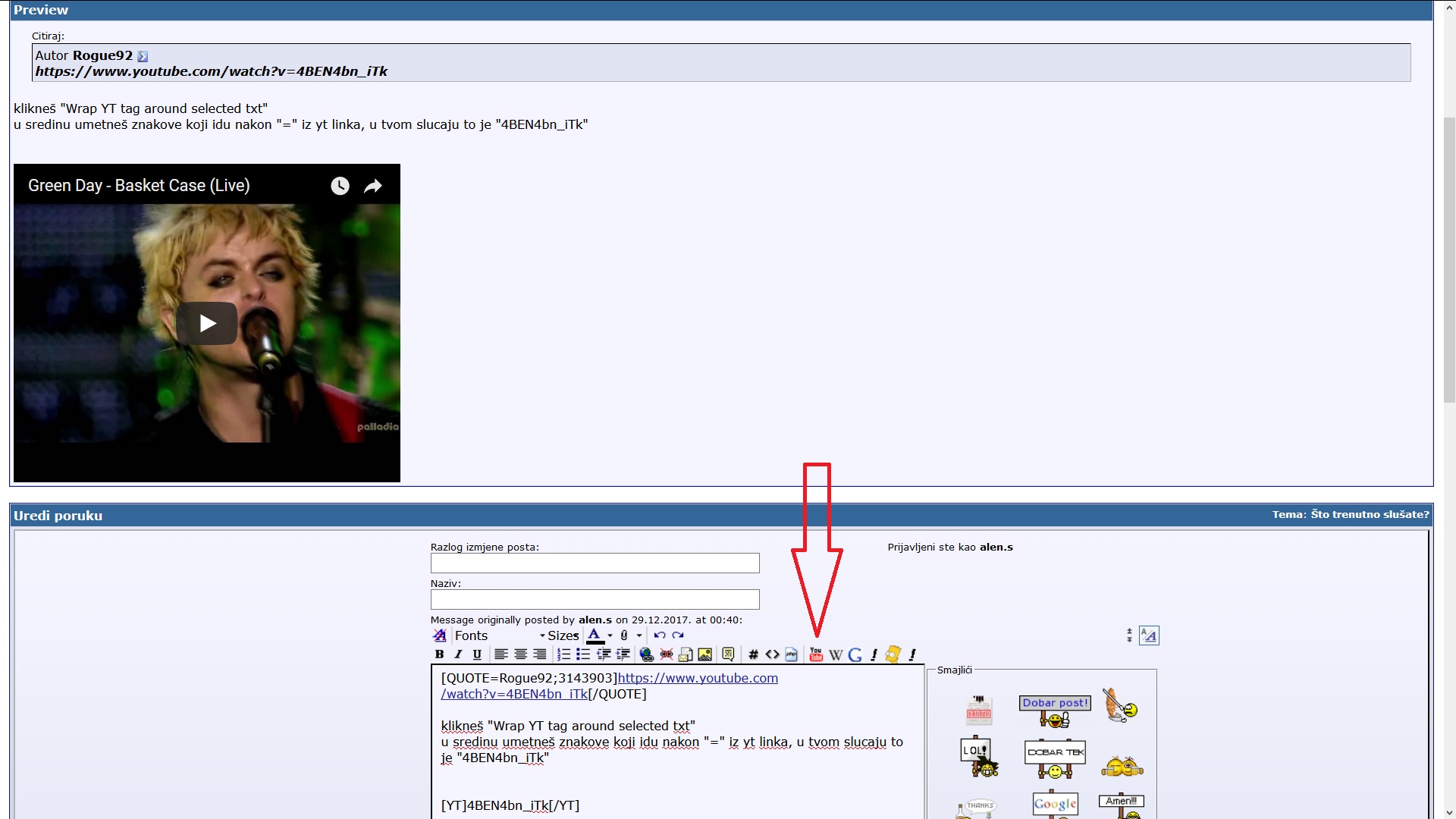Toggle underline formatting
1456x819 pixels.
477,654
